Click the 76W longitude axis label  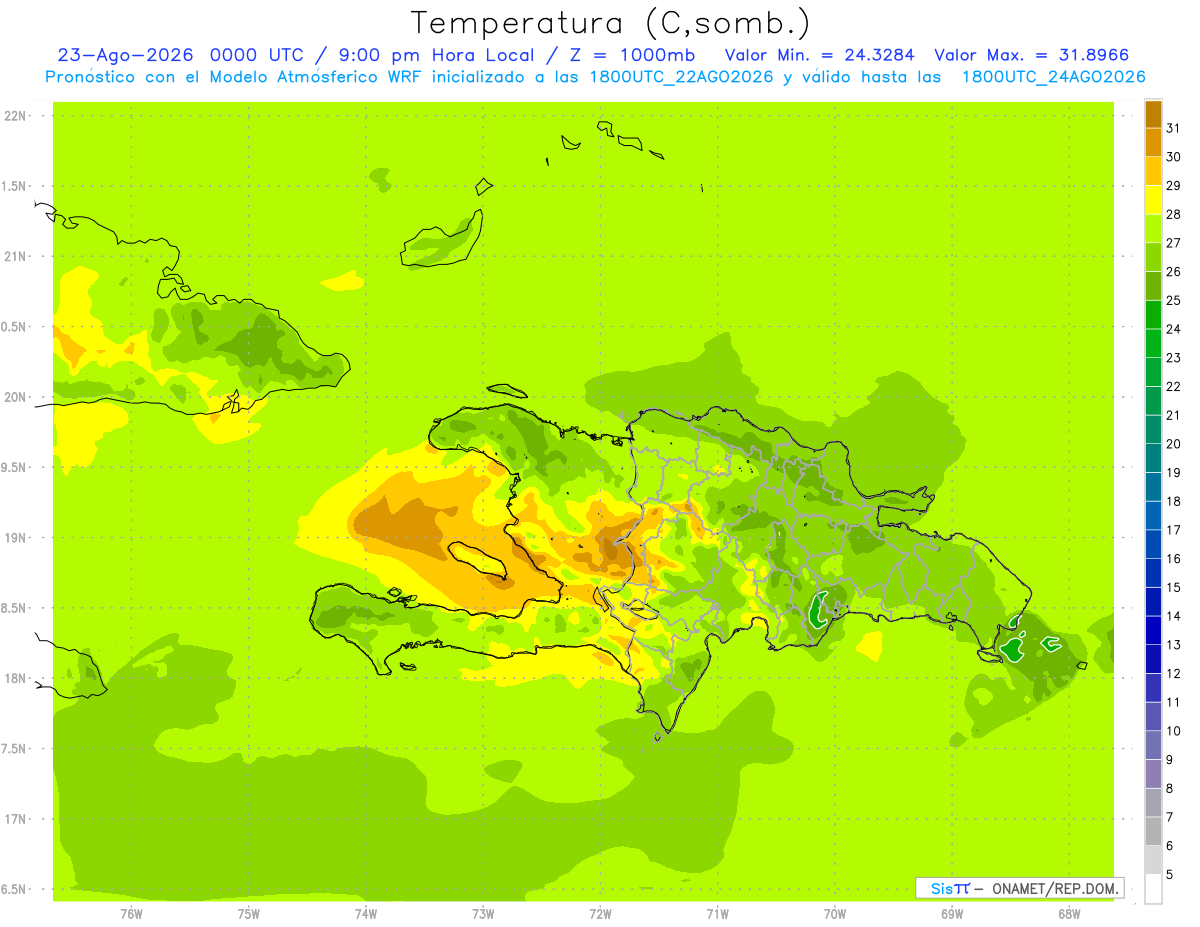131,913
